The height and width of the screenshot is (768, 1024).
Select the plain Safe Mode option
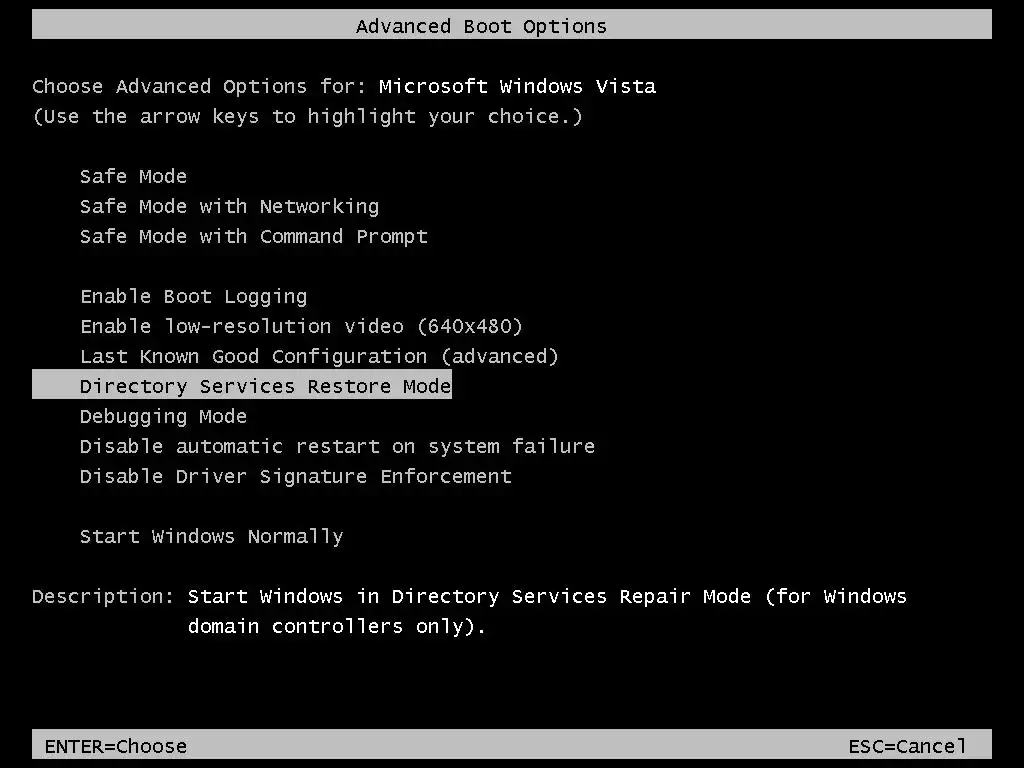133,176
